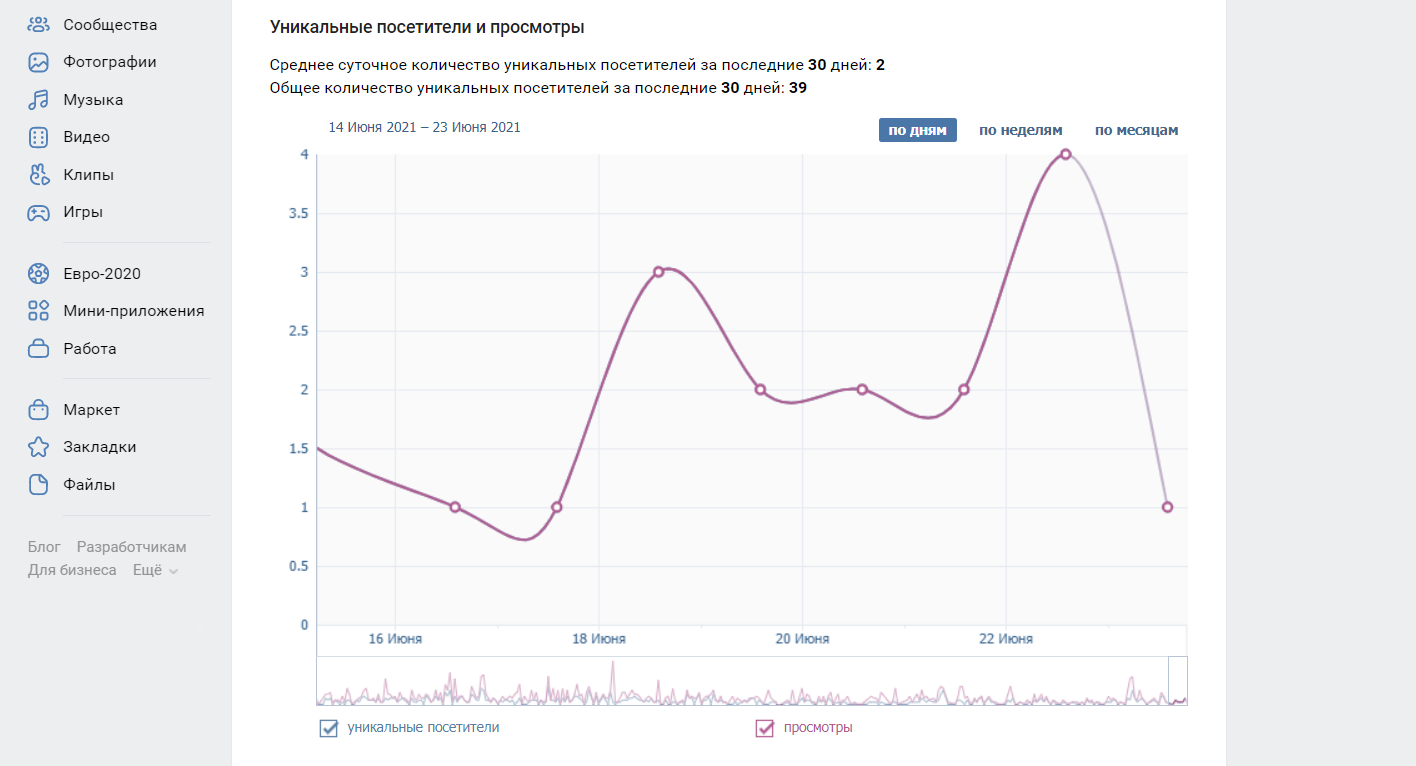1416x766 pixels.
Task: Toggle the 'просмотры' checkbox
Action: click(765, 728)
